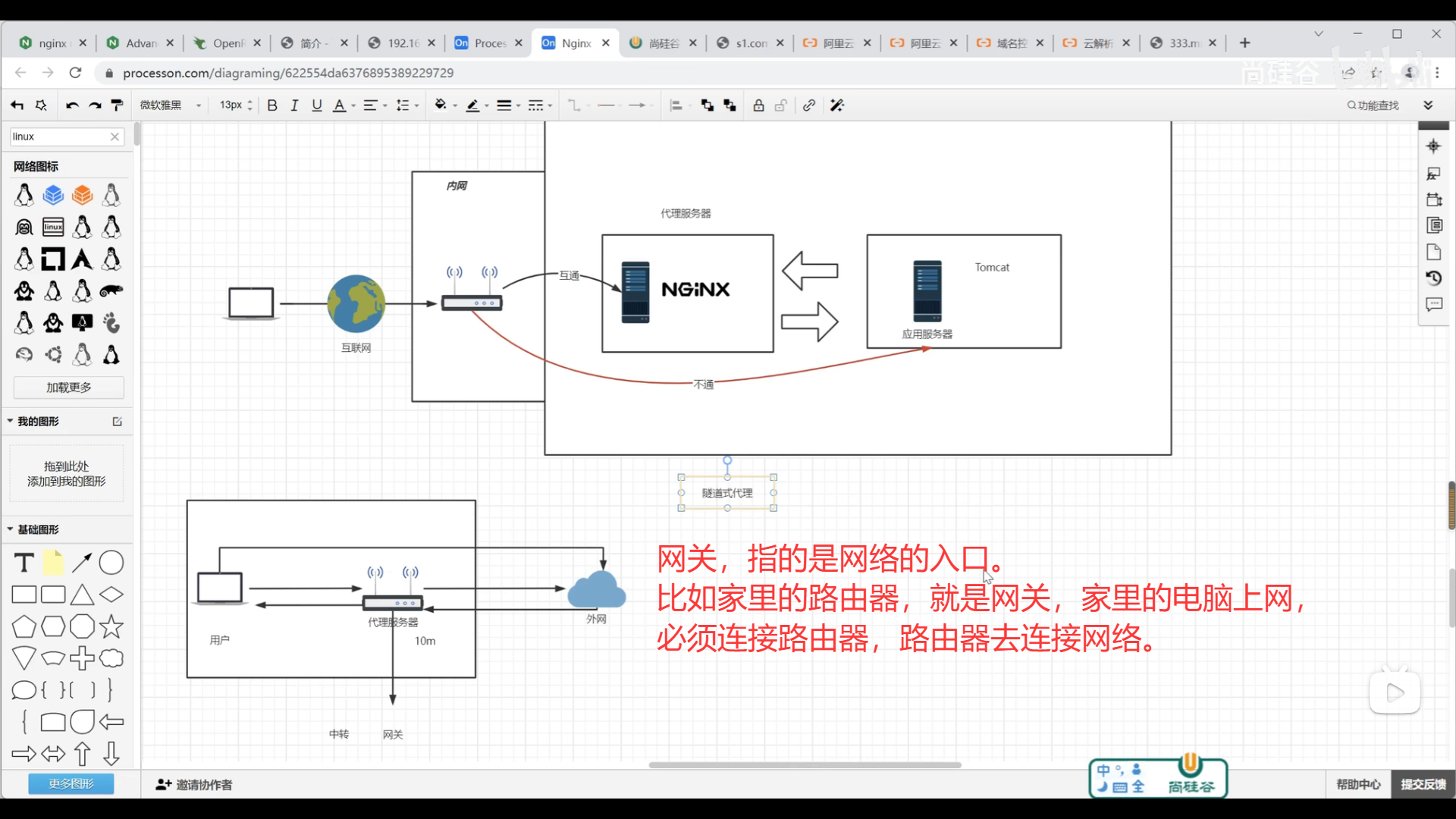Open the navigation compass panel icon
The height and width of the screenshot is (819, 1456).
pyautogui.click(x=1433, y=146)
